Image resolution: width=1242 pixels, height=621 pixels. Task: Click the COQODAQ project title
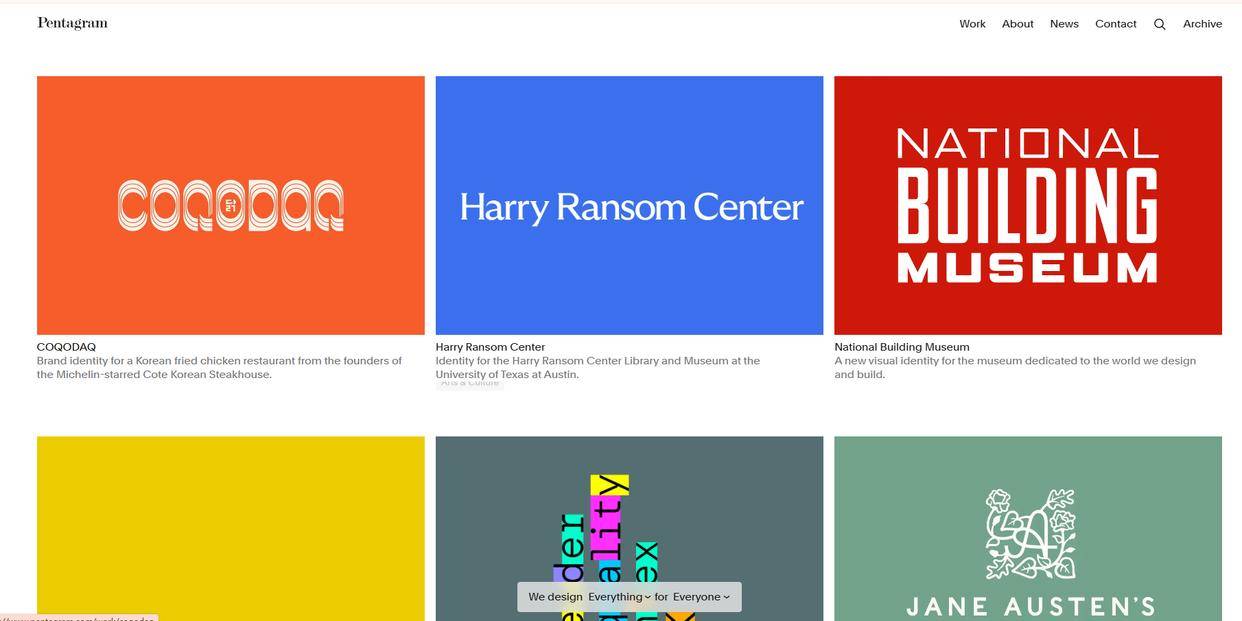(x=66, y=347)
